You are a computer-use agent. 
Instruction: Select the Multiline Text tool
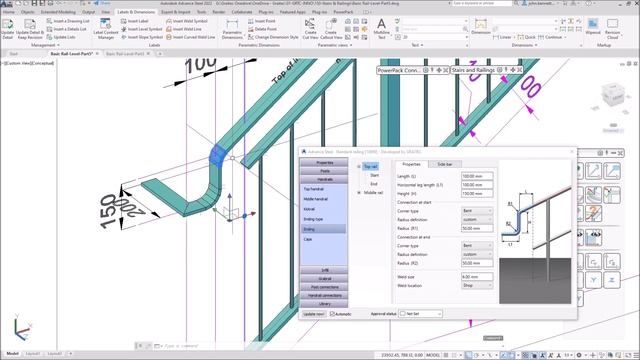coord(381,29)
